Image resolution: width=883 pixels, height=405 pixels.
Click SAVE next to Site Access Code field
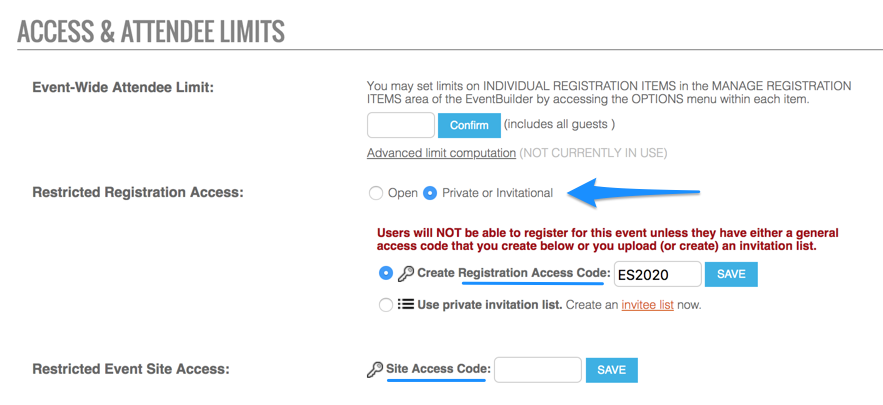point(612,370)
